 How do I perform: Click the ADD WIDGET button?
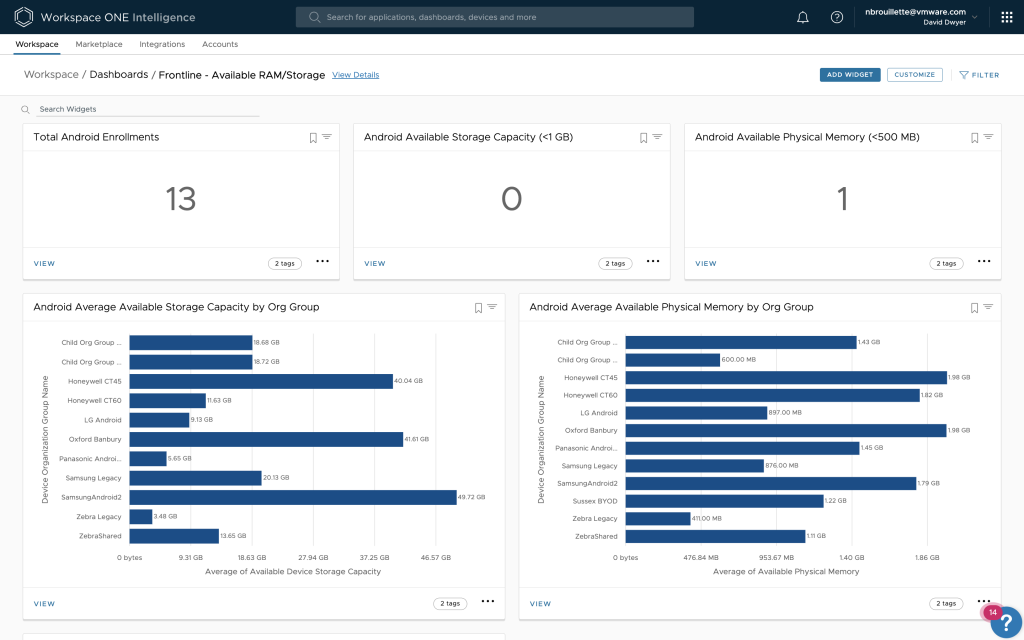tap(850, 75)
